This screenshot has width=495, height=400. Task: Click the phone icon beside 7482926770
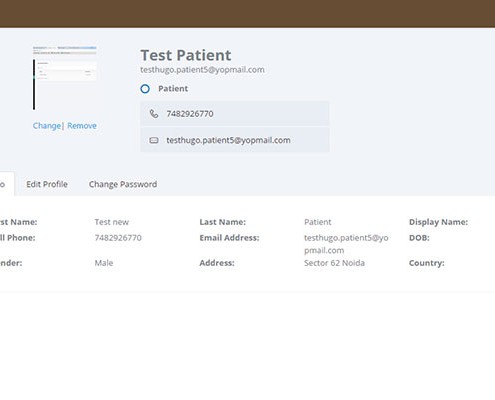(154, 114)
